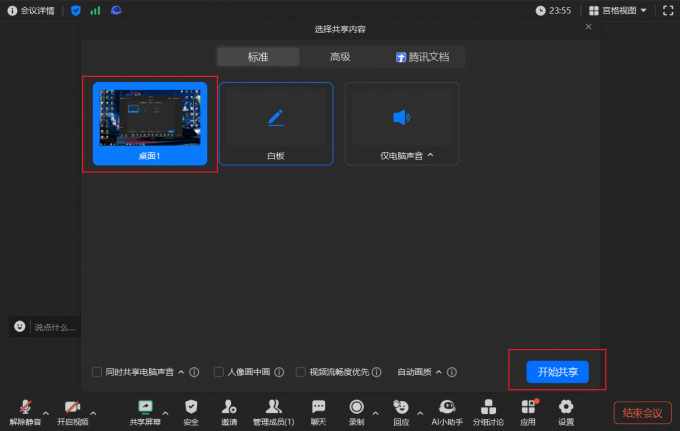This screenshot has height=431, width=680.
Task: Expand options next to 仅电脑声音
Action: click(431, 155)
